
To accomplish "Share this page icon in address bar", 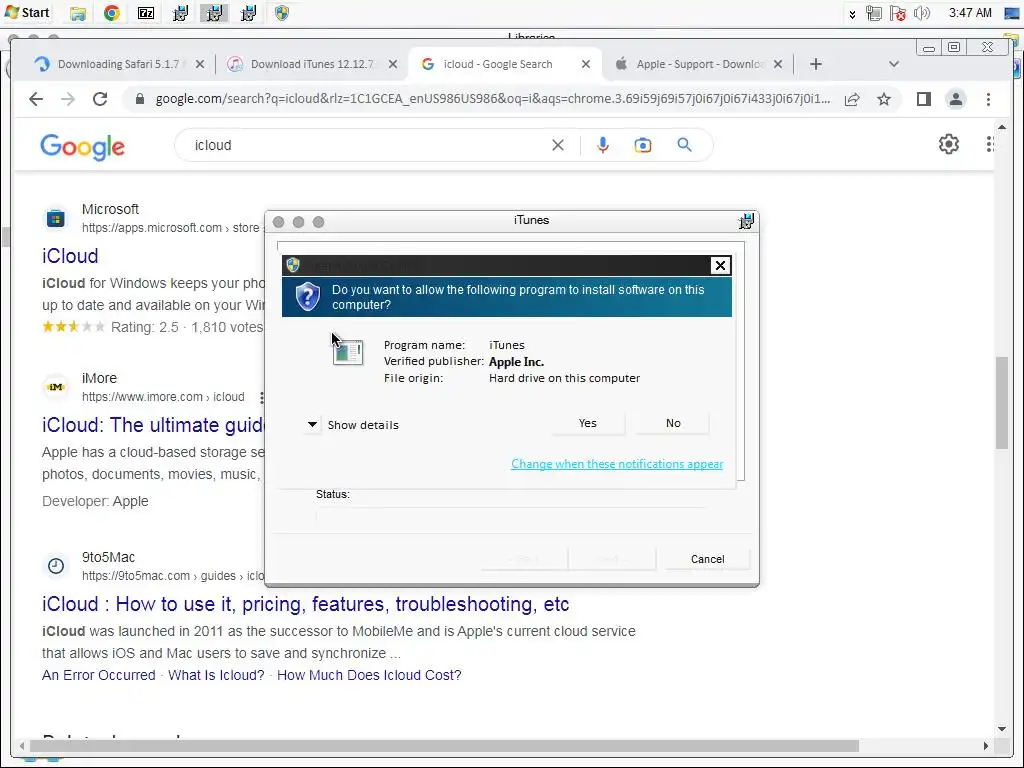I will (852, 99).
